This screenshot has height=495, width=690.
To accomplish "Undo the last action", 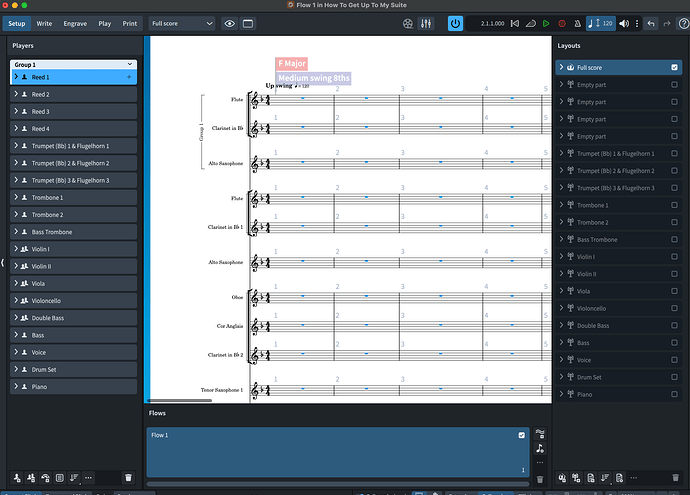I will (651, 24).
